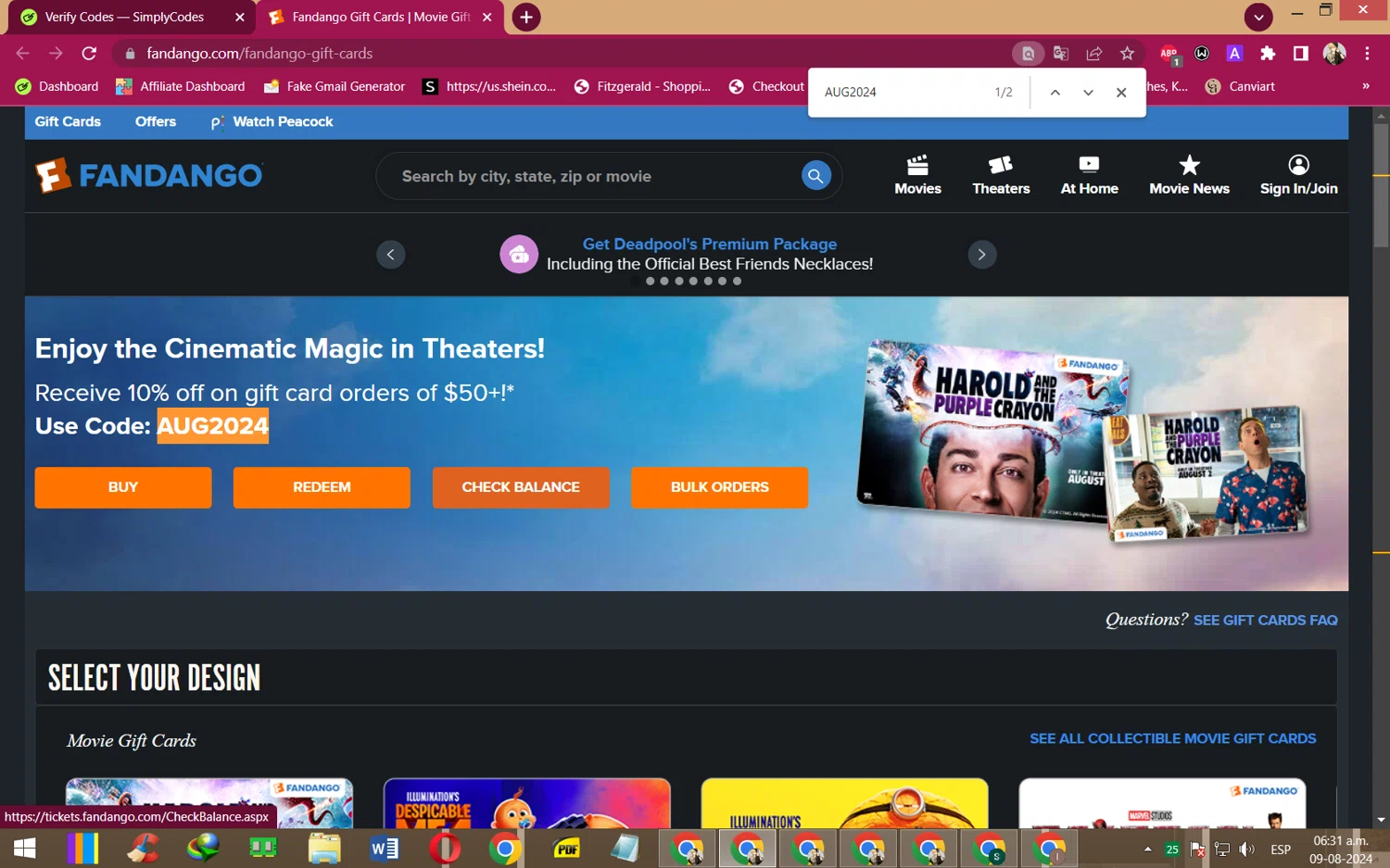Click Get Deadpool's Premium Package link
This screenshot has width=1390, height=868.
[710, 244]
